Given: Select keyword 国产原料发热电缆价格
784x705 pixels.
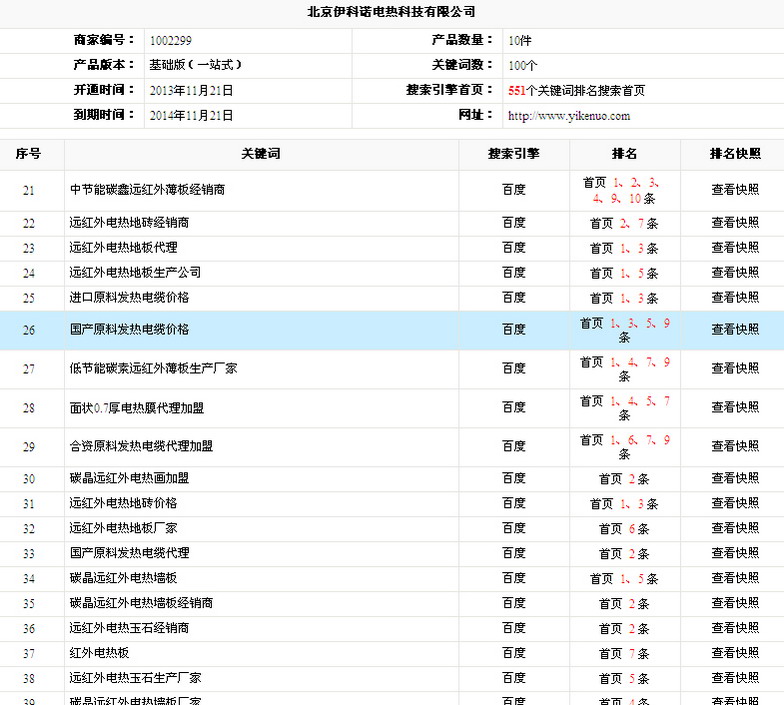Looking at the screenshot, I should 129,330.
